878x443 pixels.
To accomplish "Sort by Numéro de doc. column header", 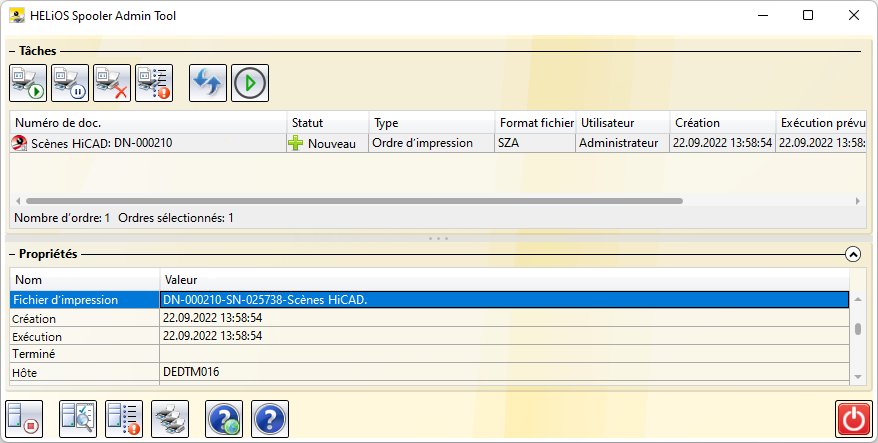I will pyautogui.click(x=148, y=123).
